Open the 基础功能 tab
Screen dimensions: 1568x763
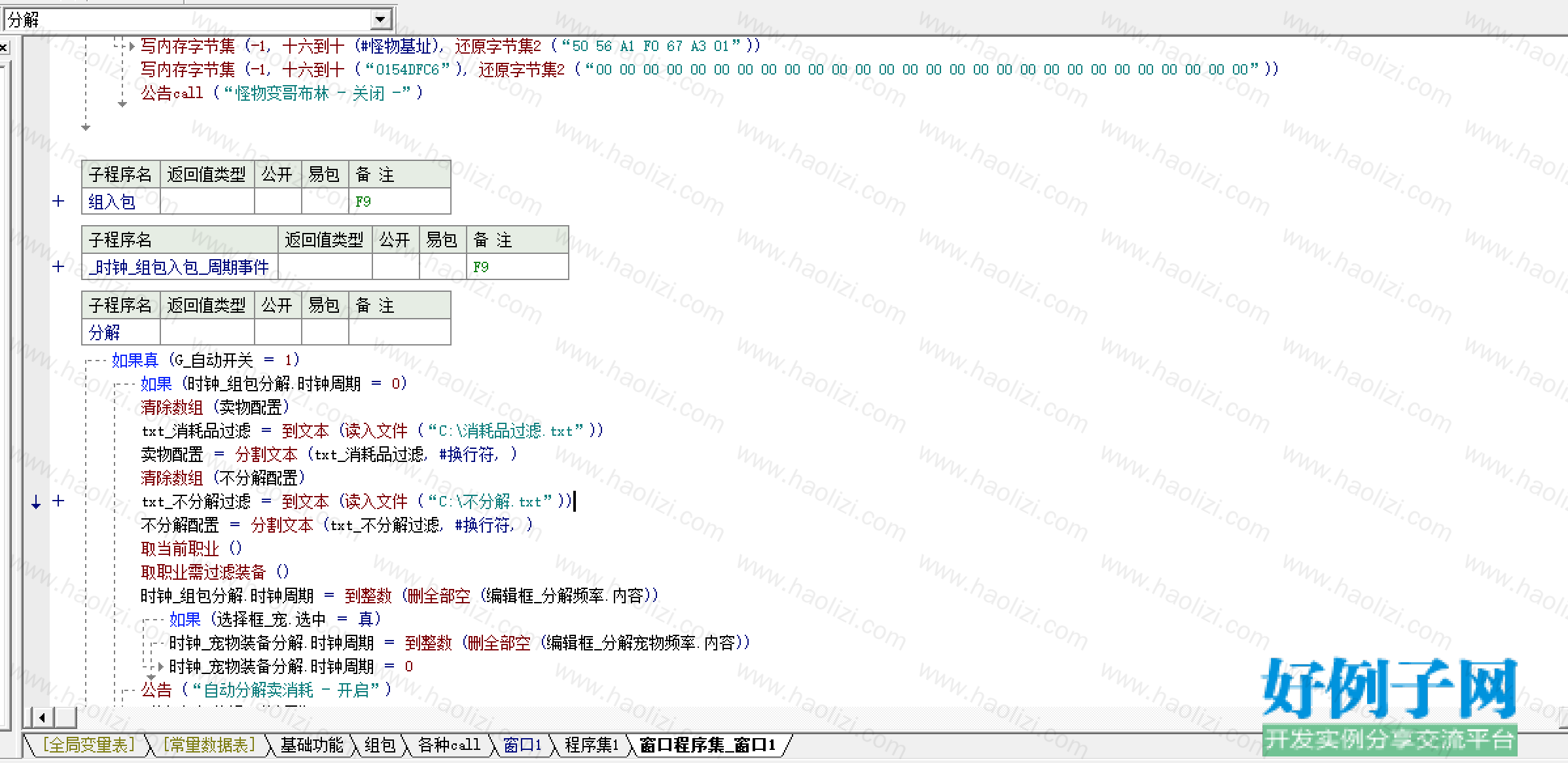coord(312,745)
